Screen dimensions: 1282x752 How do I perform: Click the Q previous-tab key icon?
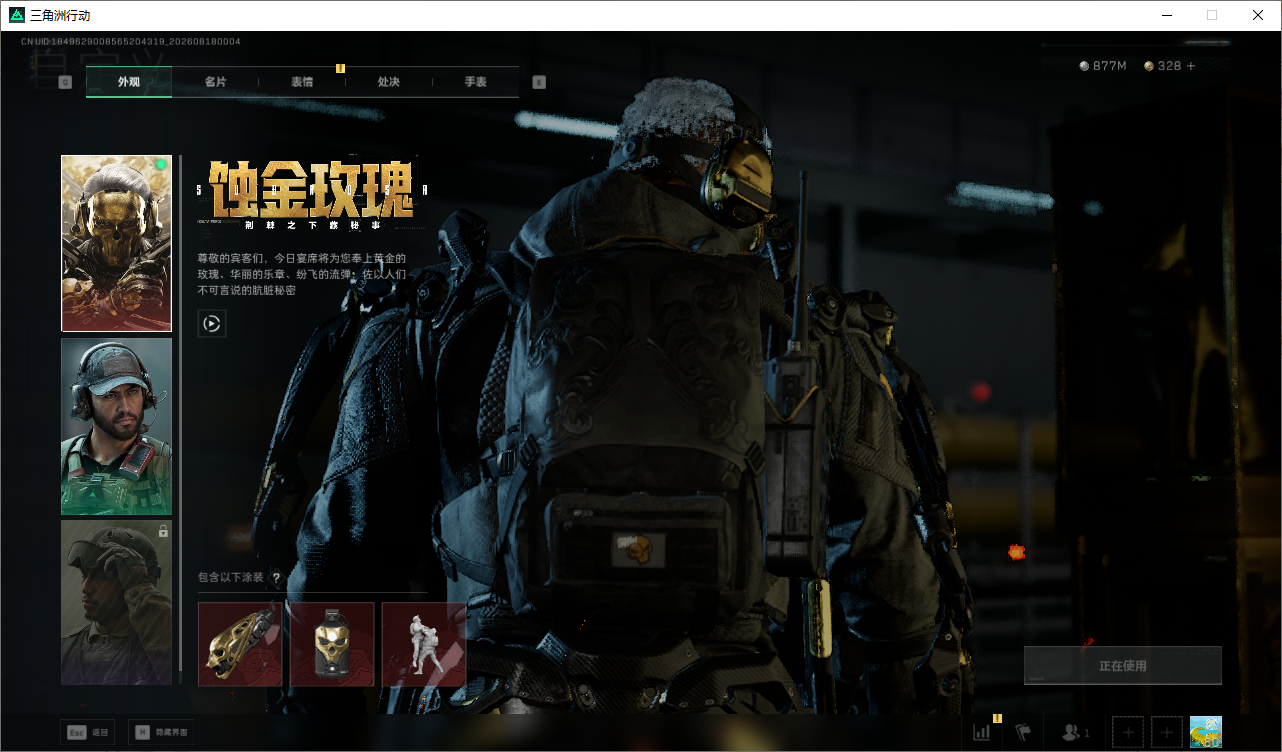click(x=65, y=82)
